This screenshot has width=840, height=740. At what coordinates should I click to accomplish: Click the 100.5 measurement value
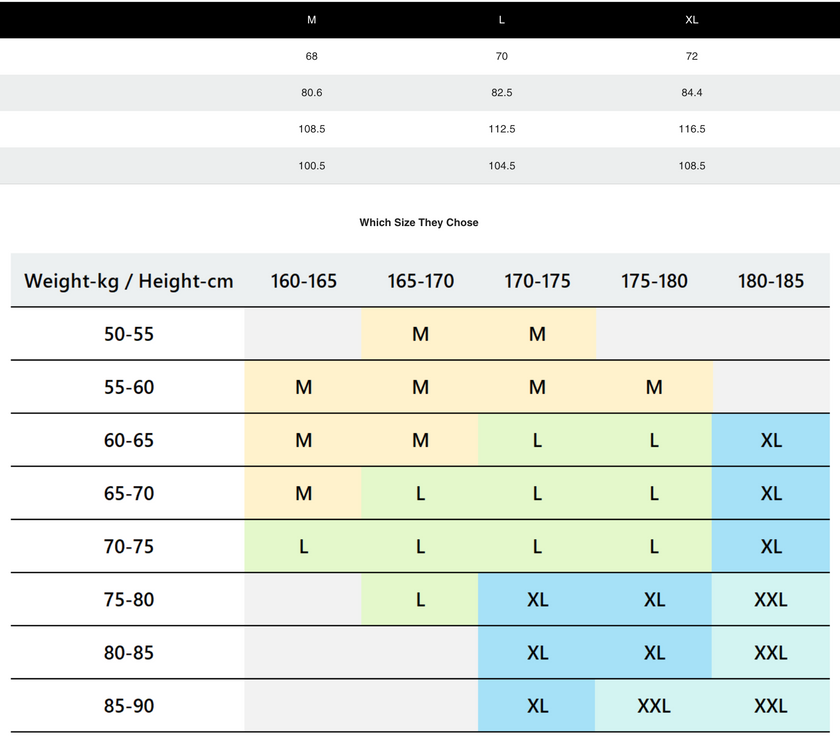[x=311, y=166]
